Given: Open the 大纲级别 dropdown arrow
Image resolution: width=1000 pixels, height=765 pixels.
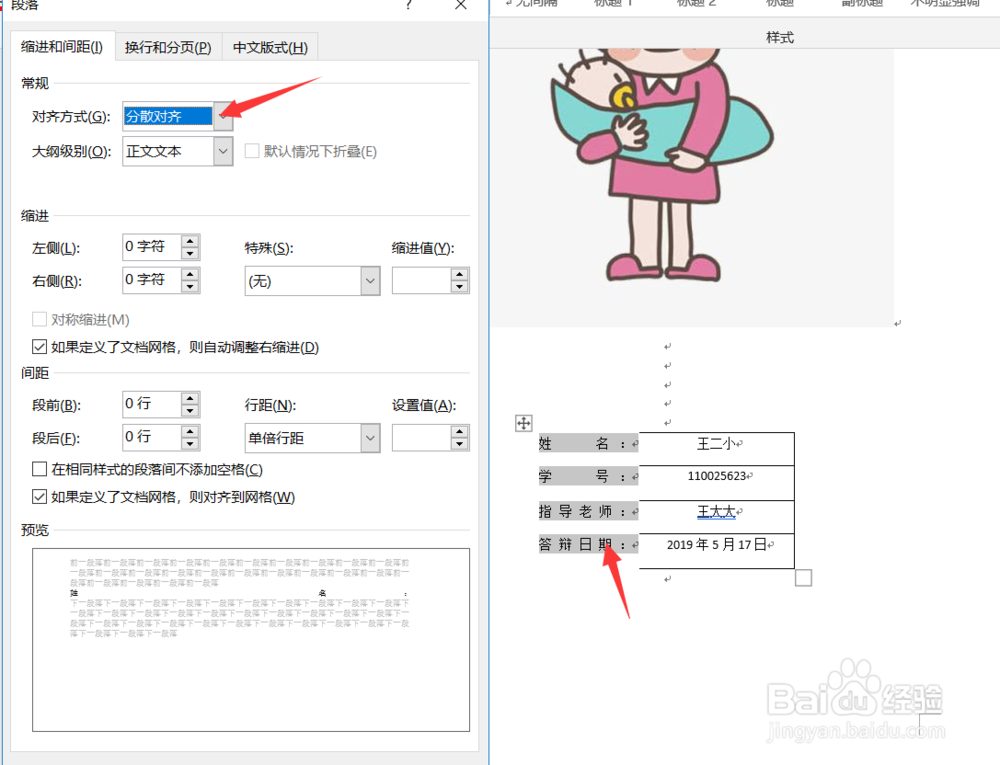Looking at the screenshot, I should pos(223,152).
